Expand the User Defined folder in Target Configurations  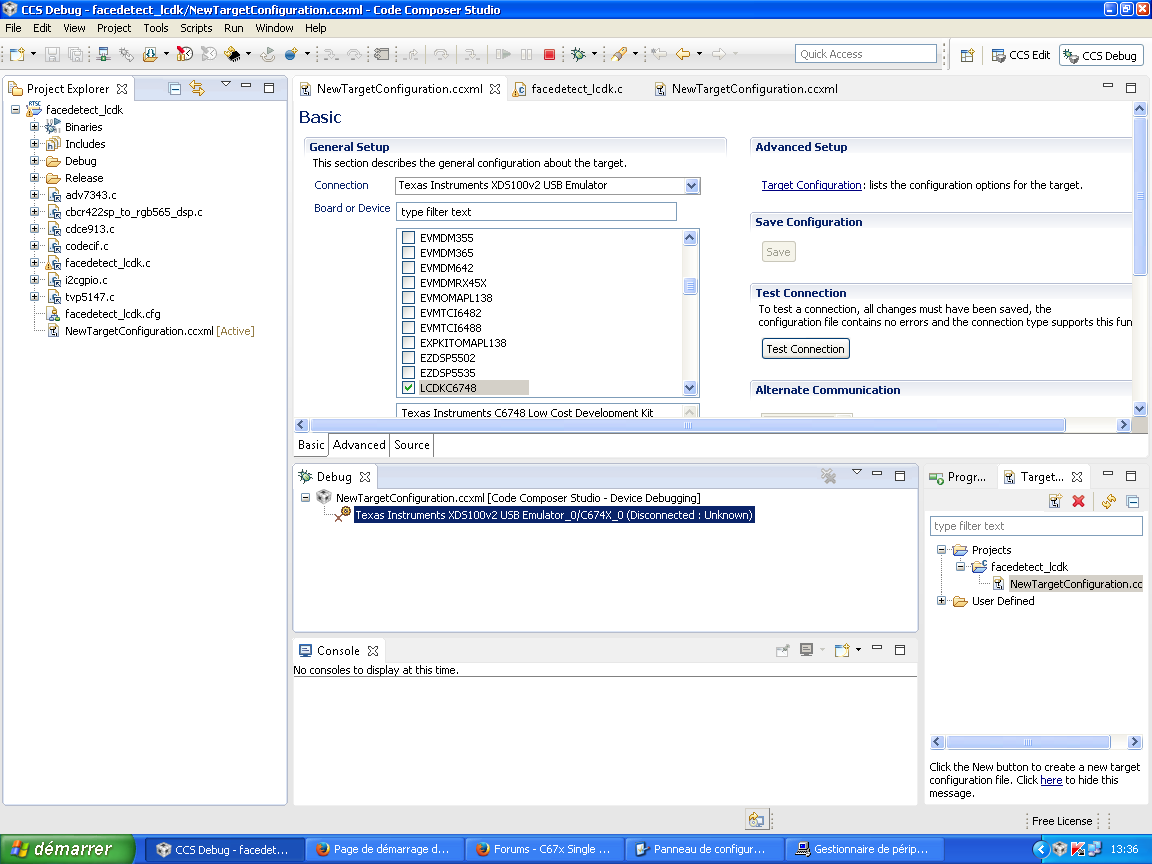point(940,600)
